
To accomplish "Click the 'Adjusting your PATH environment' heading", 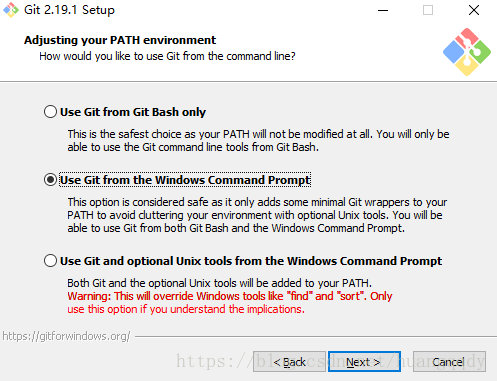I will pyautogui.click(x=120, y=40).
